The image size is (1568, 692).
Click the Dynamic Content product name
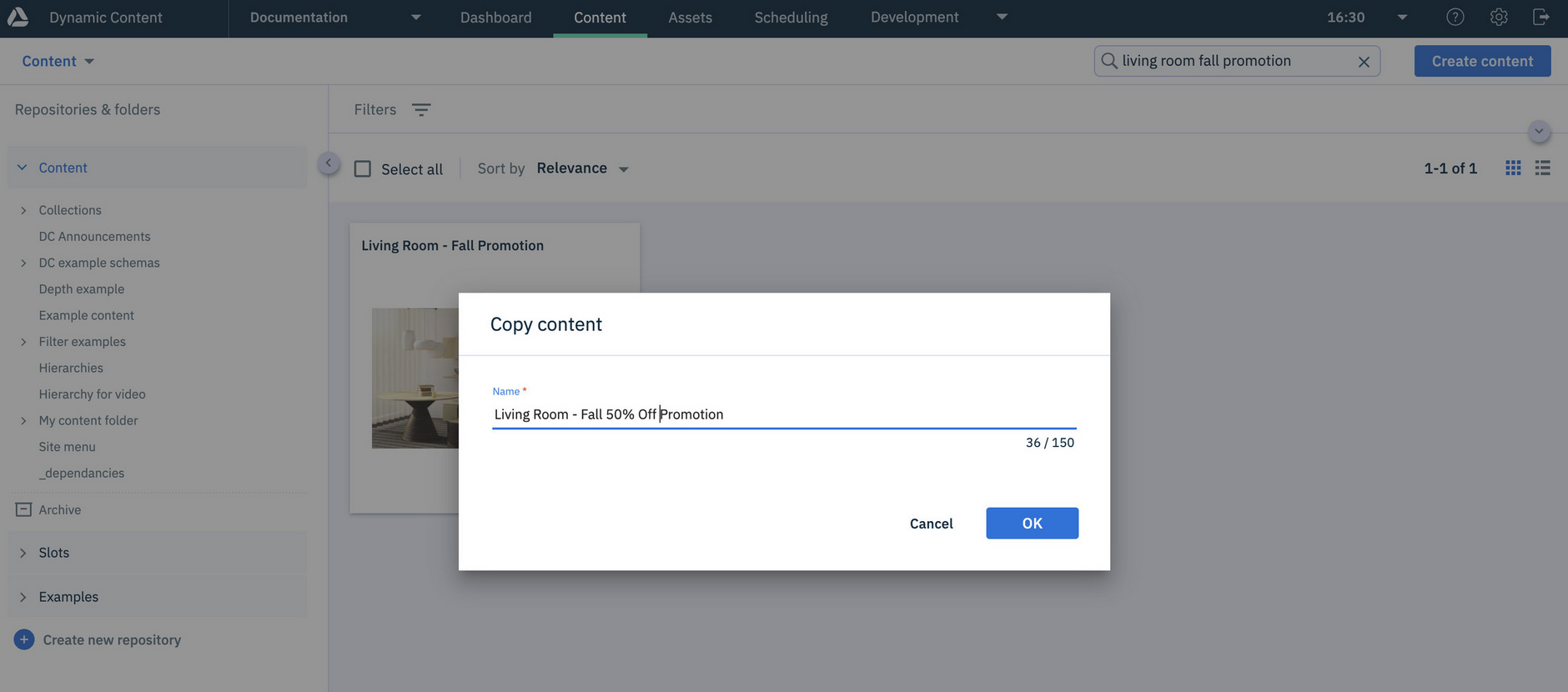105,18
